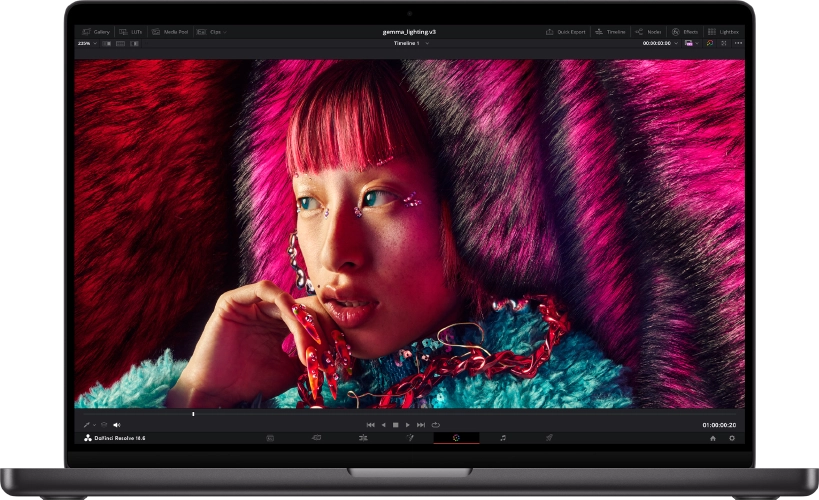The height and width of the screenshot is (500, 819).
Task: Click the viewer three-dots options menu
Action: point(738,44)
